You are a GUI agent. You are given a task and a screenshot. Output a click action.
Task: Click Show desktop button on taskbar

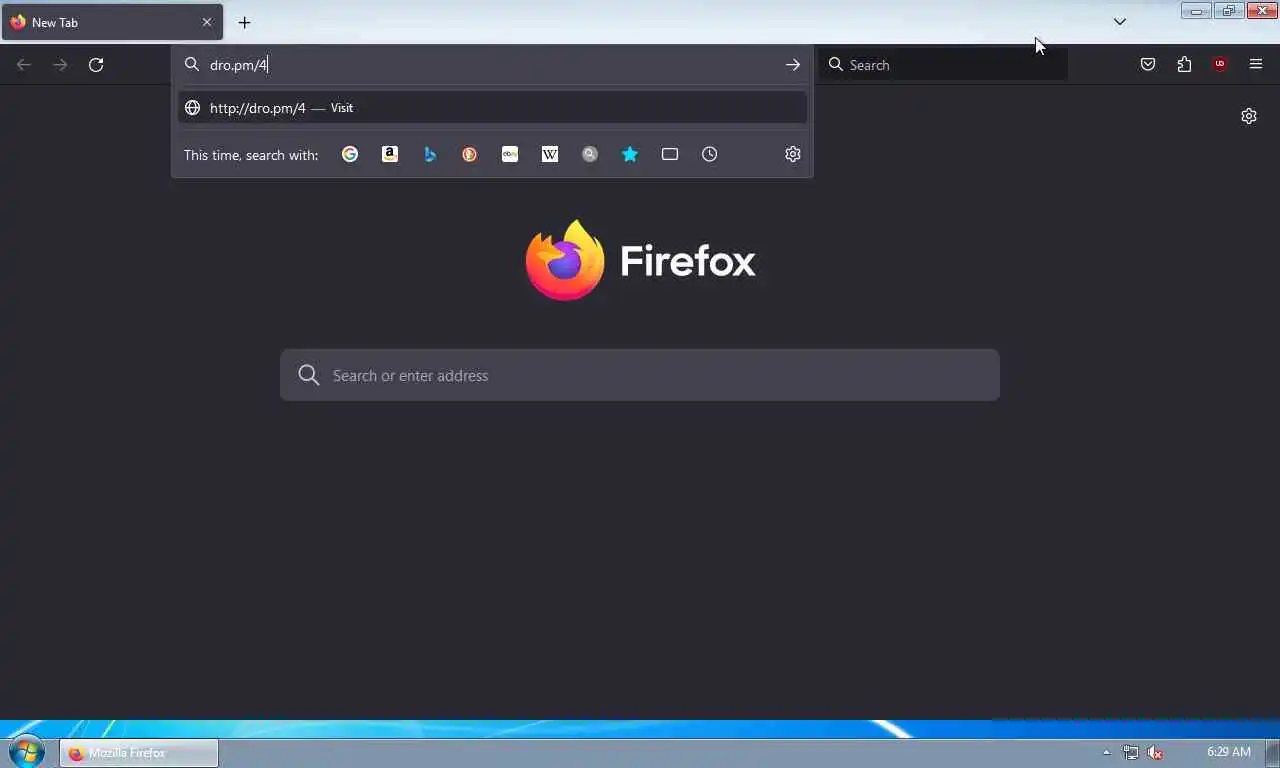pos(1273,753)
